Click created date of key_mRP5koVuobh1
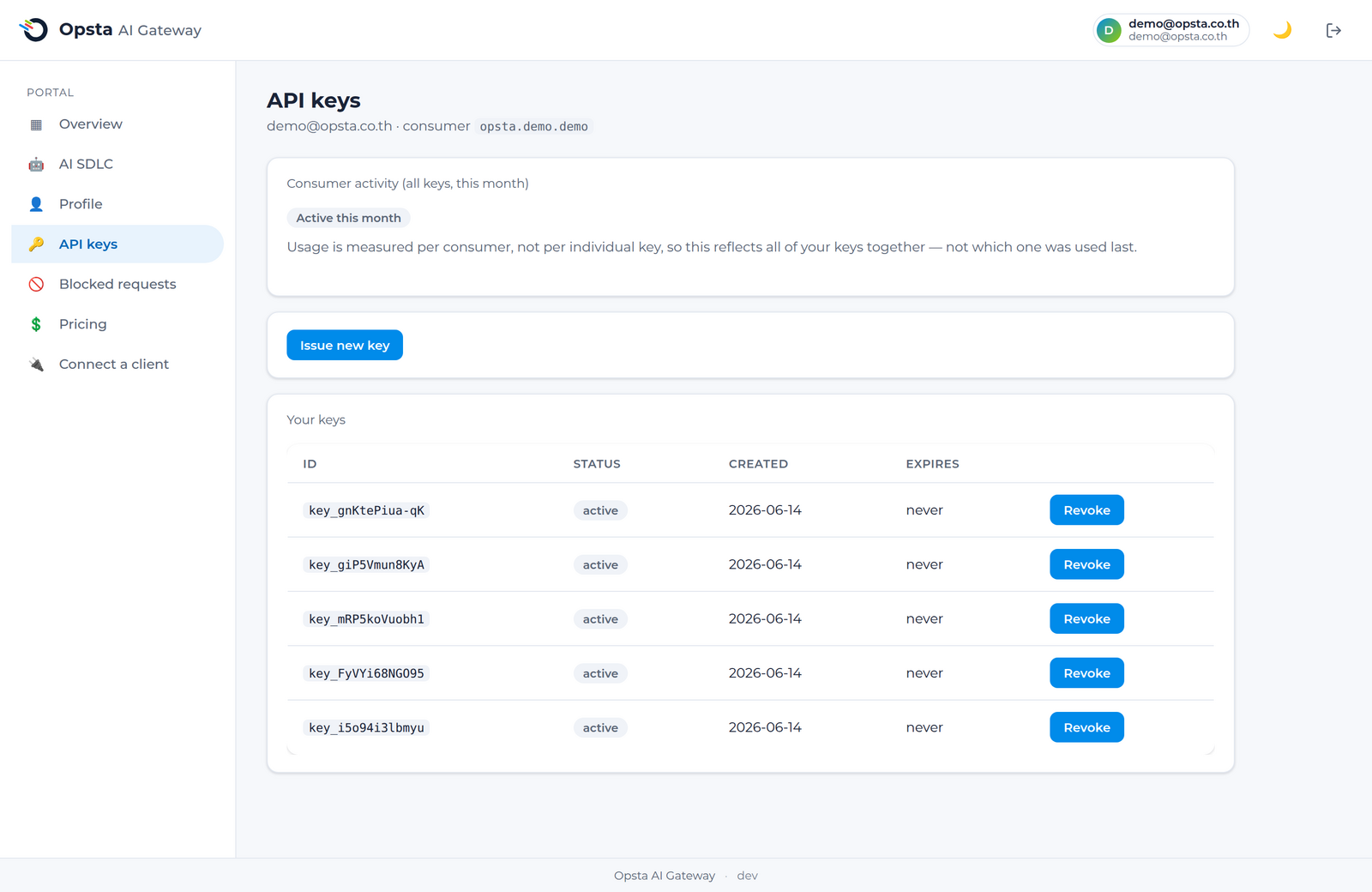This screenshot has width=1372, height=892. tap(765, 618)
